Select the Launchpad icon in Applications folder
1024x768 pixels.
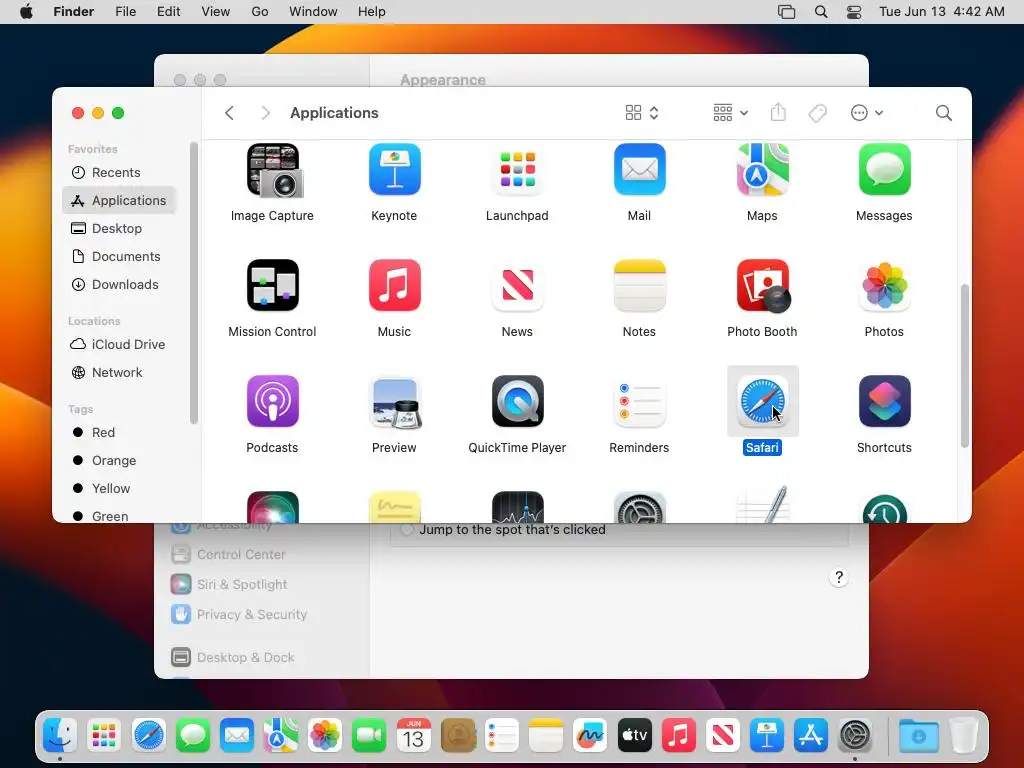point(517,170)
